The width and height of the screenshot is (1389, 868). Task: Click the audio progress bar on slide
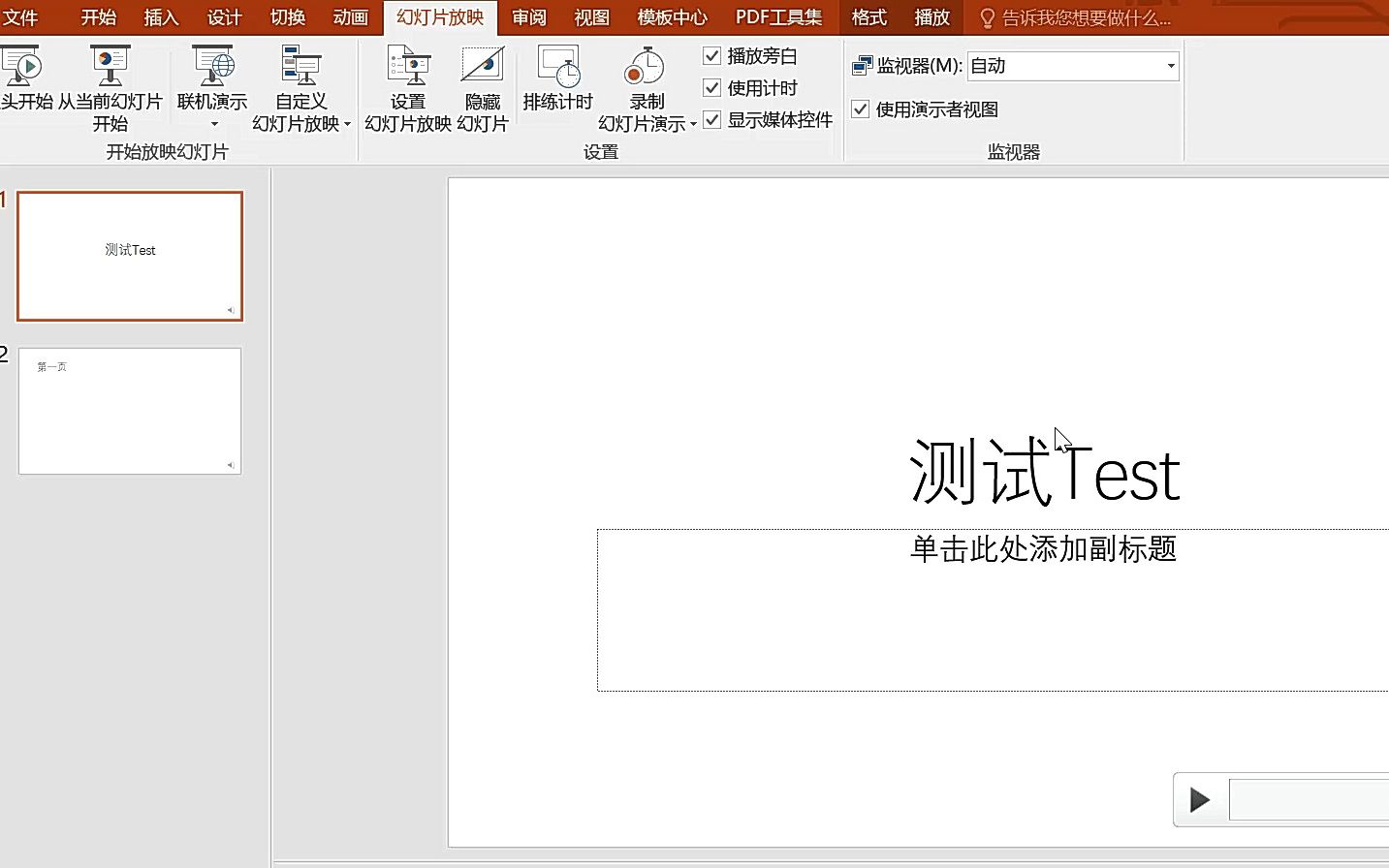1309,799
